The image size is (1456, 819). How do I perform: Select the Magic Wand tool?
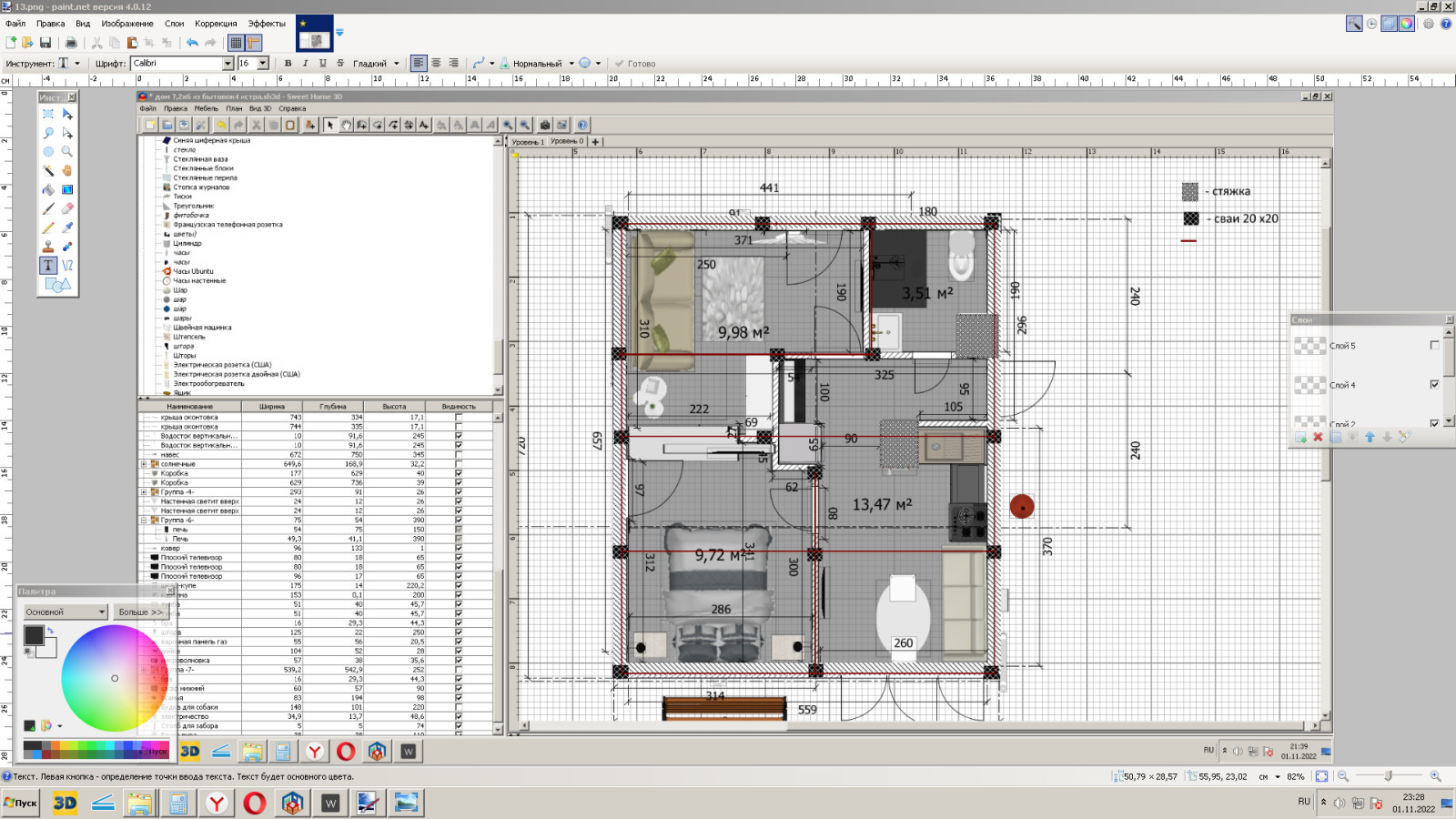click(x=48, y=171)
